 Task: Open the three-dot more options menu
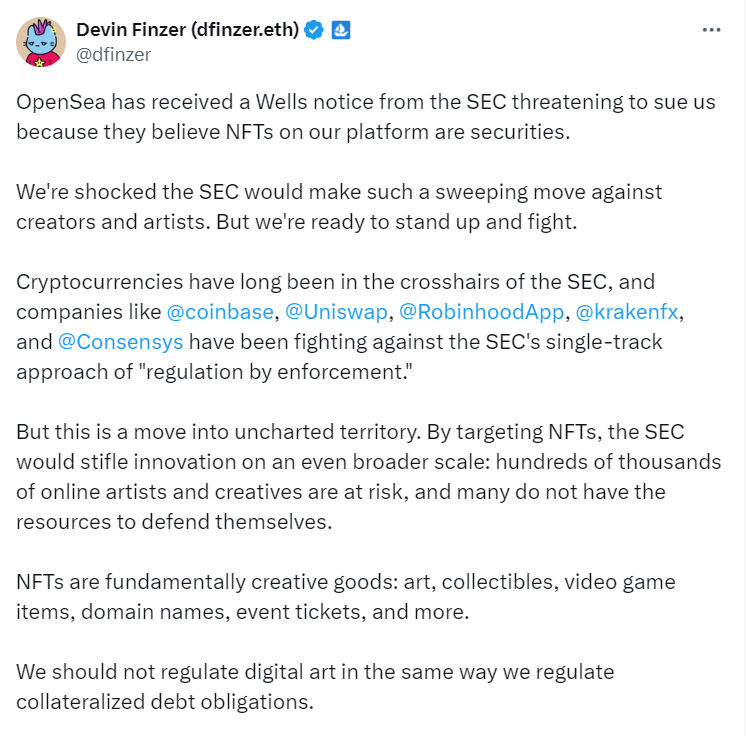(711, 29)
